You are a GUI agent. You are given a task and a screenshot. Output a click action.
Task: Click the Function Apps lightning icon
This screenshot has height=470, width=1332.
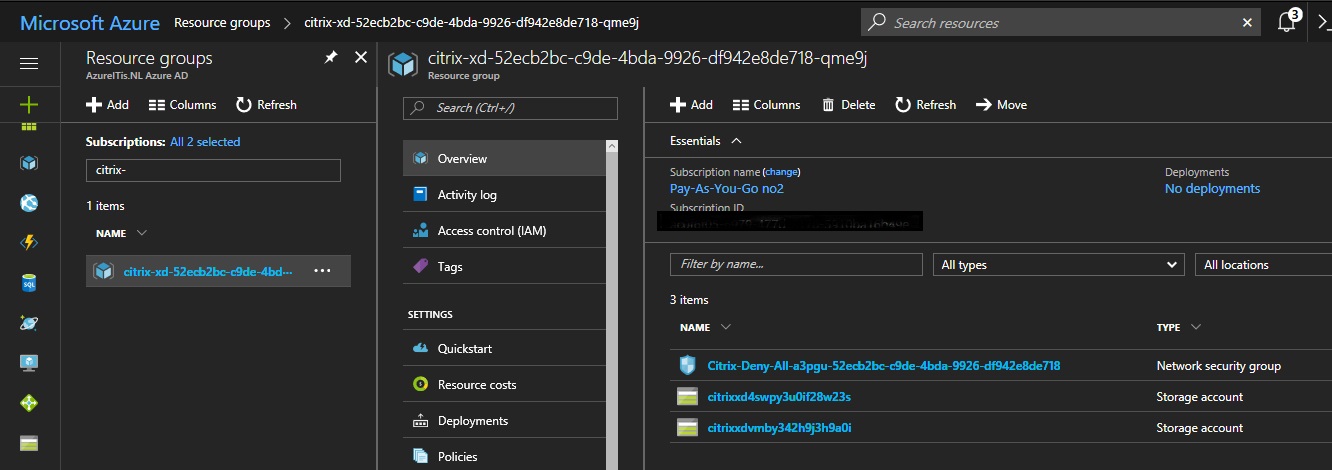[x=29, y=243]
